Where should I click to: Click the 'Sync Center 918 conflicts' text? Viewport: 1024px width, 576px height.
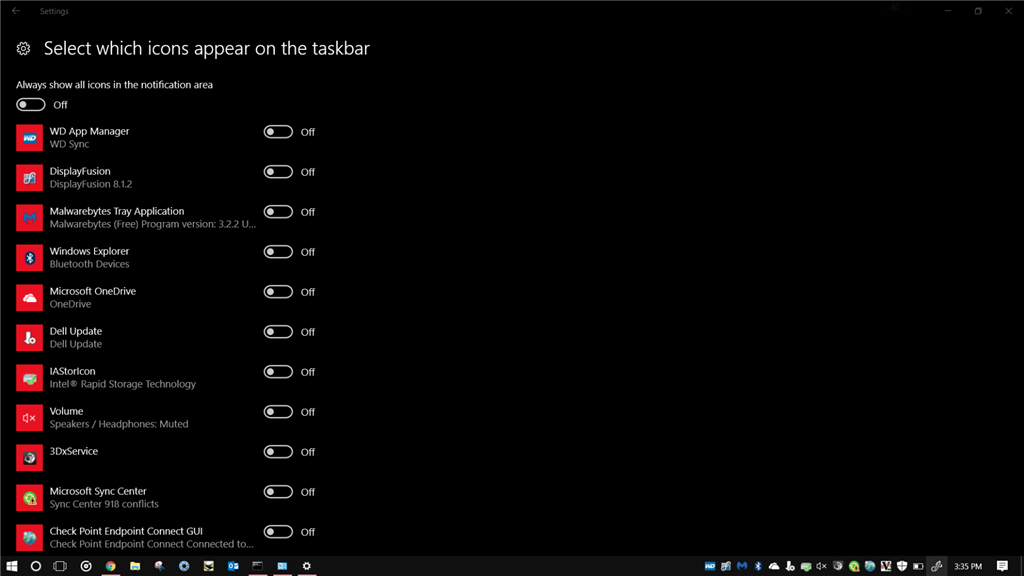(104, 504)
